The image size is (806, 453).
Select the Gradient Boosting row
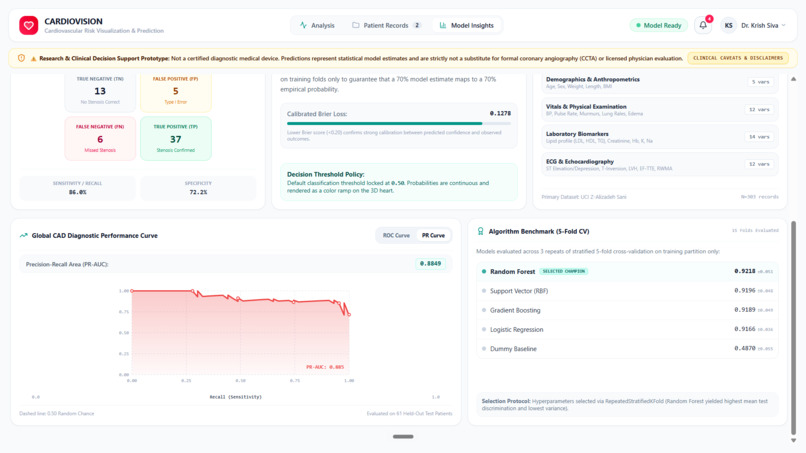pyautogui.click(x=627, y=310)
